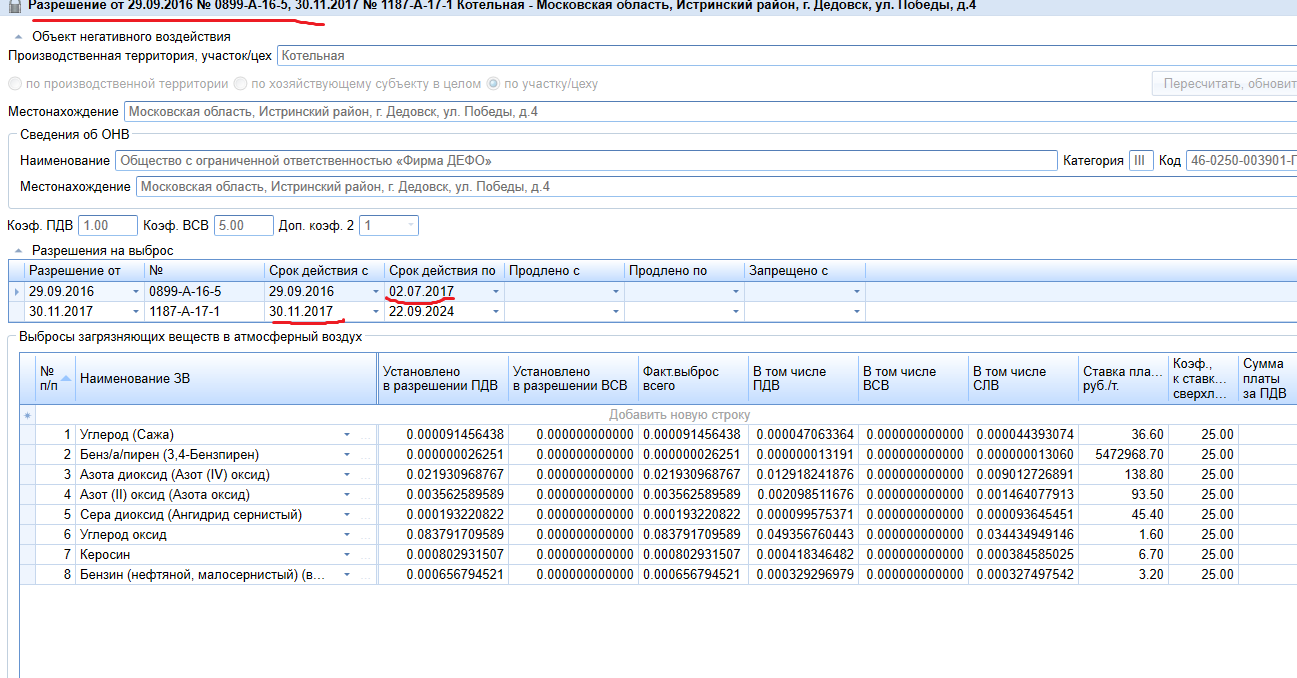Screen dimensions: 1297x678
Task: Click the ellipsis button beside Углерод (Сажа)
Action: pyautogui.click(x=365, y=435)
